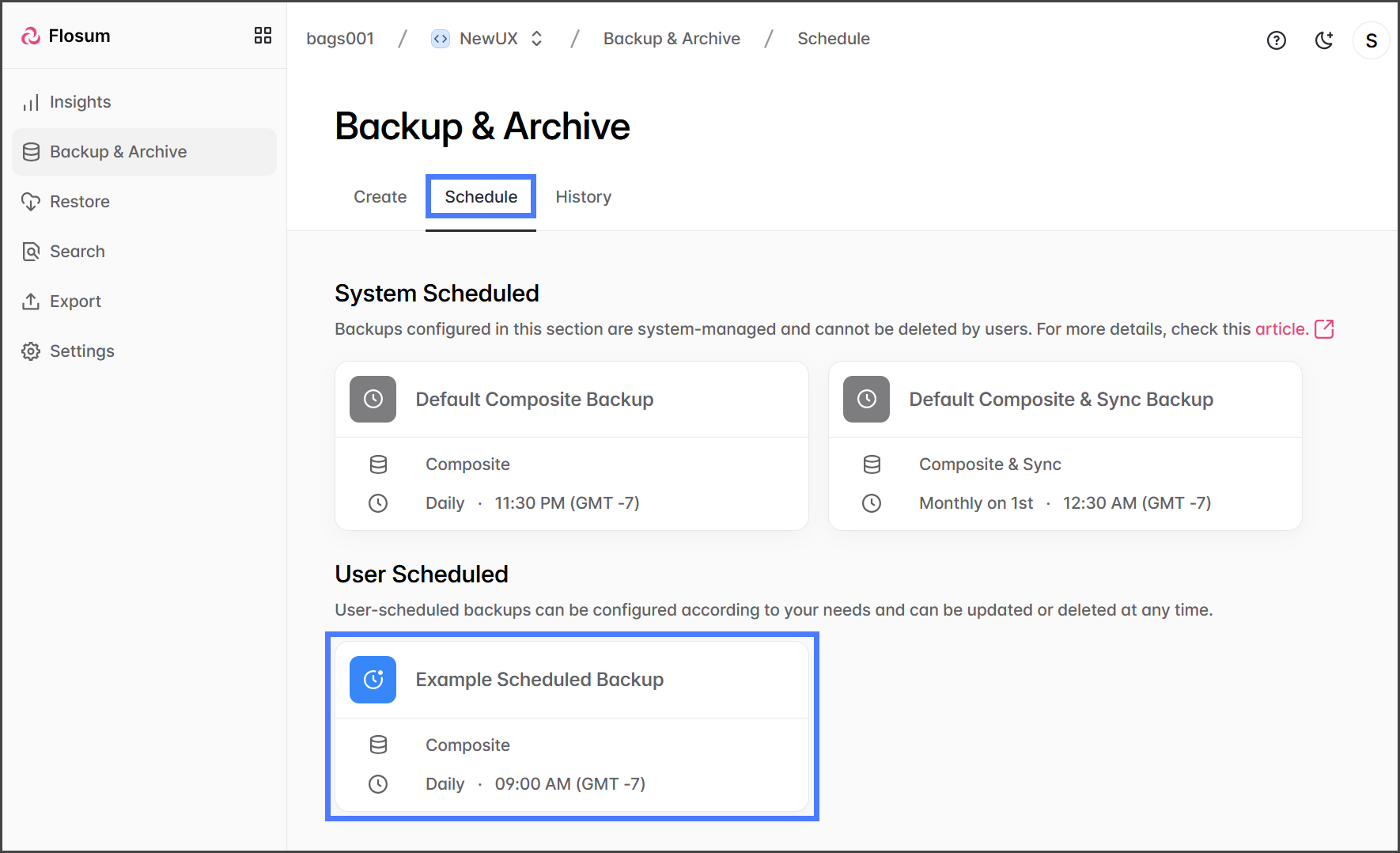
Task: Open Settings from the sidebar
Action: pos(81,351)
